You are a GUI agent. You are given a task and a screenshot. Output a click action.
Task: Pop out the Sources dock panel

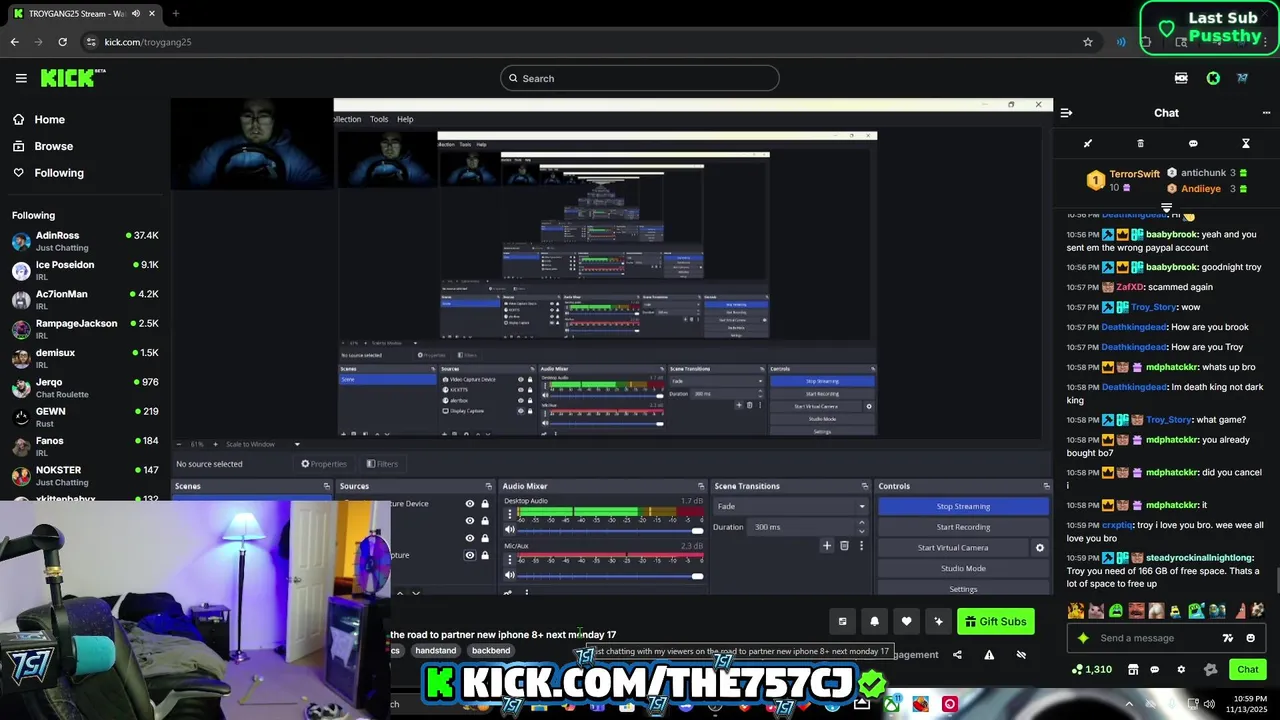pyautogui.click(x=490, y=486)
